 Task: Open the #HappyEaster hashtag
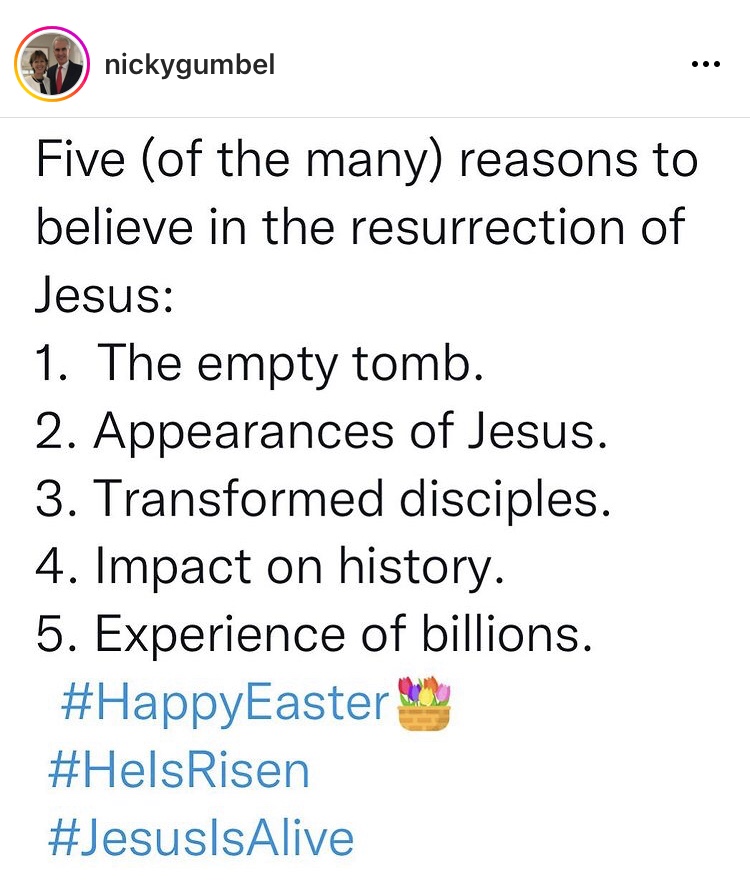(223, 703)
